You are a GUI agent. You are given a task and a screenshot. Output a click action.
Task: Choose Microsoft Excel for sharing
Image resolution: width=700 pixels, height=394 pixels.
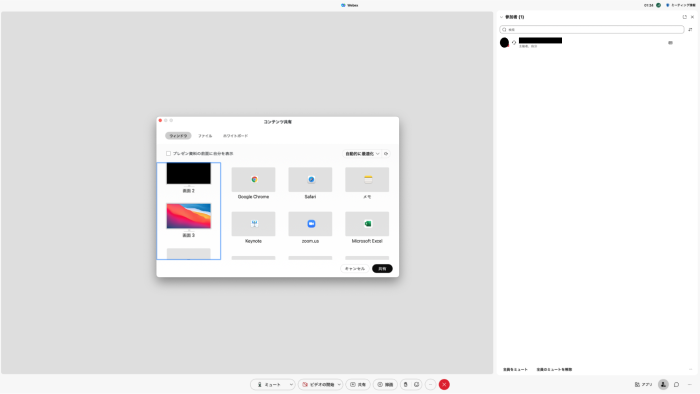tap(367, 224)
